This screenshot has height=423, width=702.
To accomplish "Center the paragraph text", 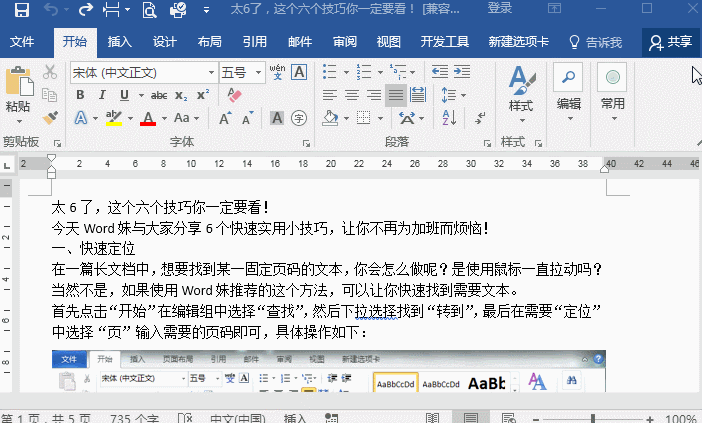I will 352,95.
